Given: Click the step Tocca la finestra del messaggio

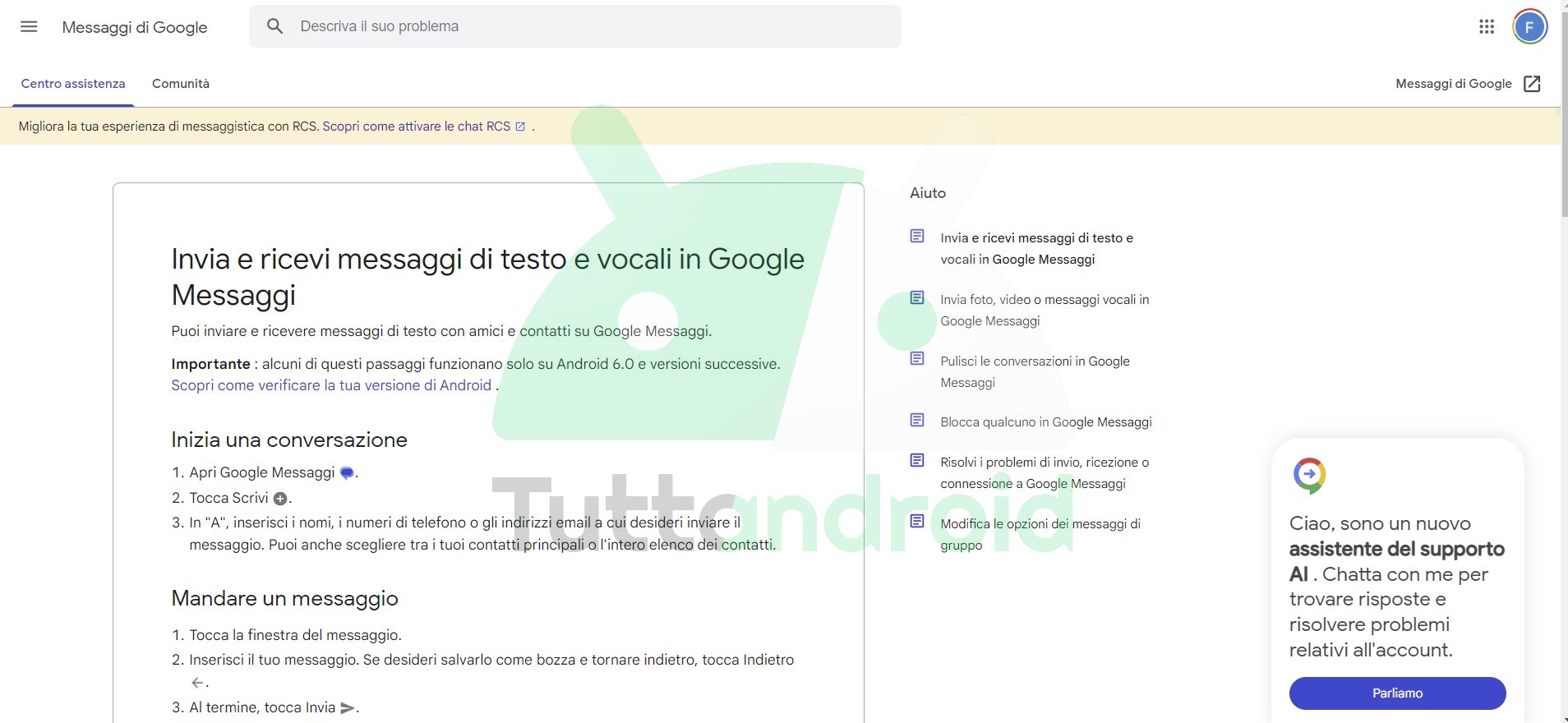Looking at the screenshot, I should click(x=296, y=635).
